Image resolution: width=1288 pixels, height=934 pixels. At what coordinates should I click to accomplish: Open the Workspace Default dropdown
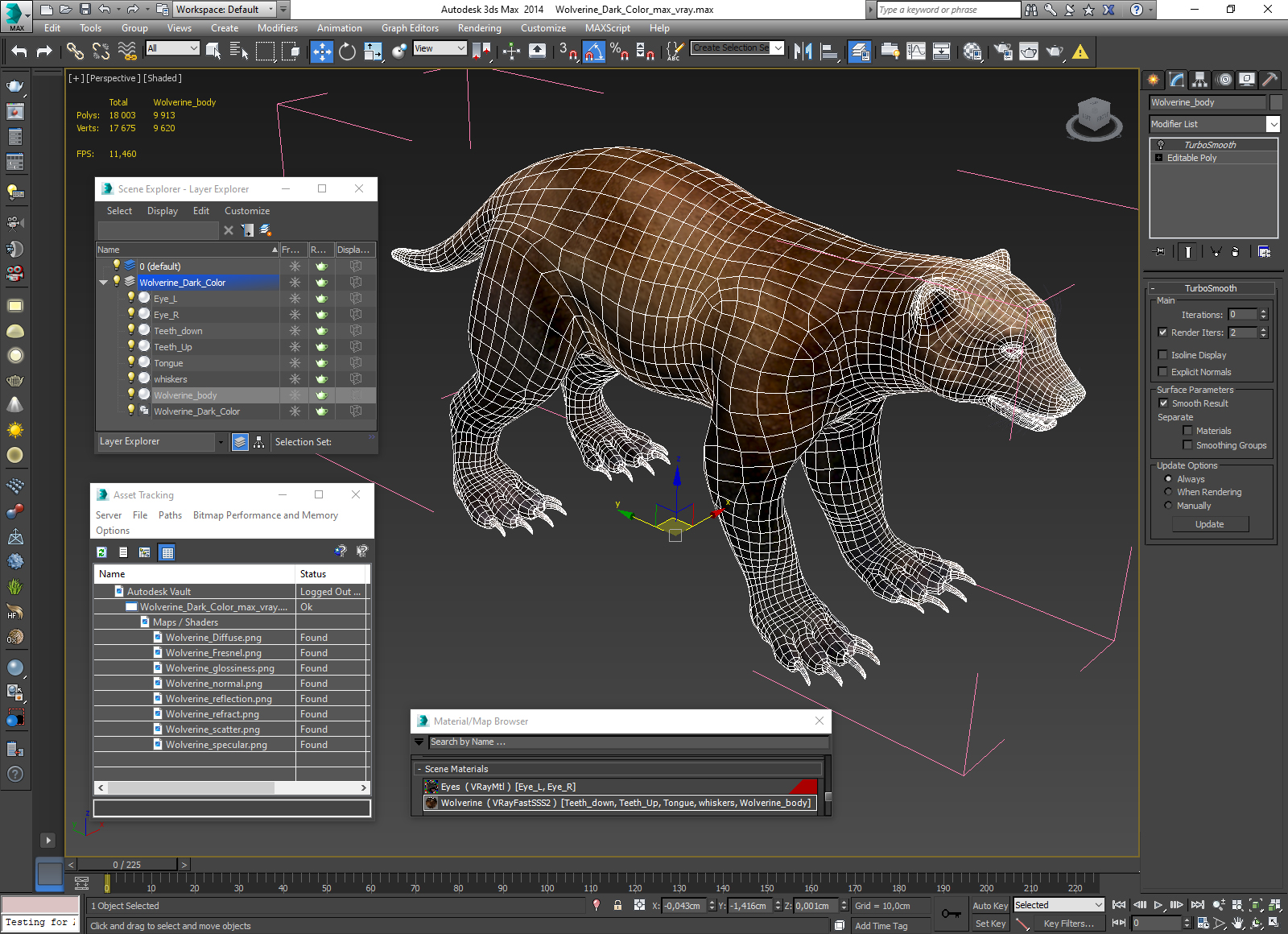click(225, 10)
